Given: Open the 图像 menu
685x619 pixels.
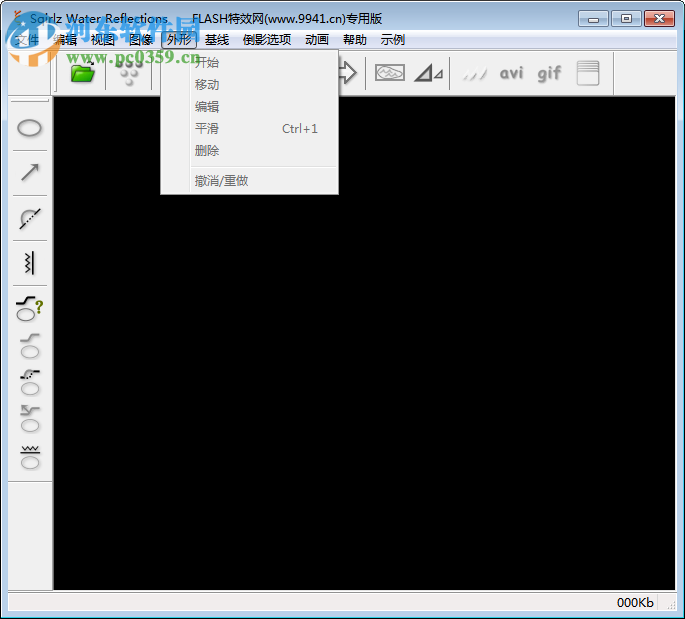Looking at the screenshot, I should [141, 40].
